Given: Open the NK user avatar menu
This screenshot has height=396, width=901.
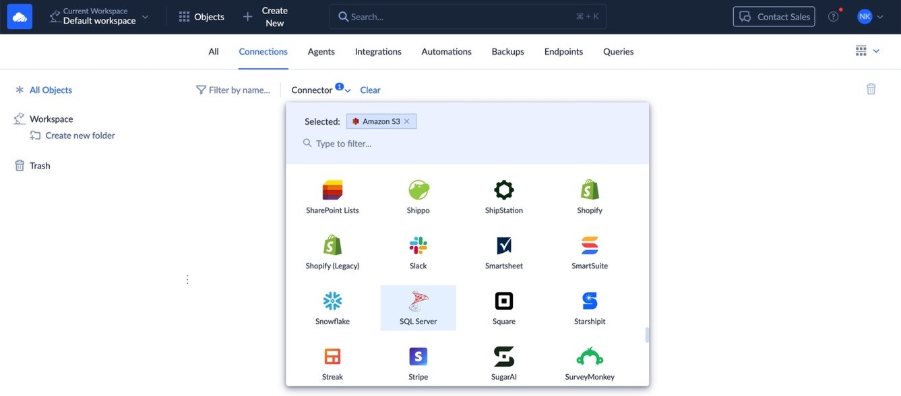Looking at the screenshot, I should (869, 17).
